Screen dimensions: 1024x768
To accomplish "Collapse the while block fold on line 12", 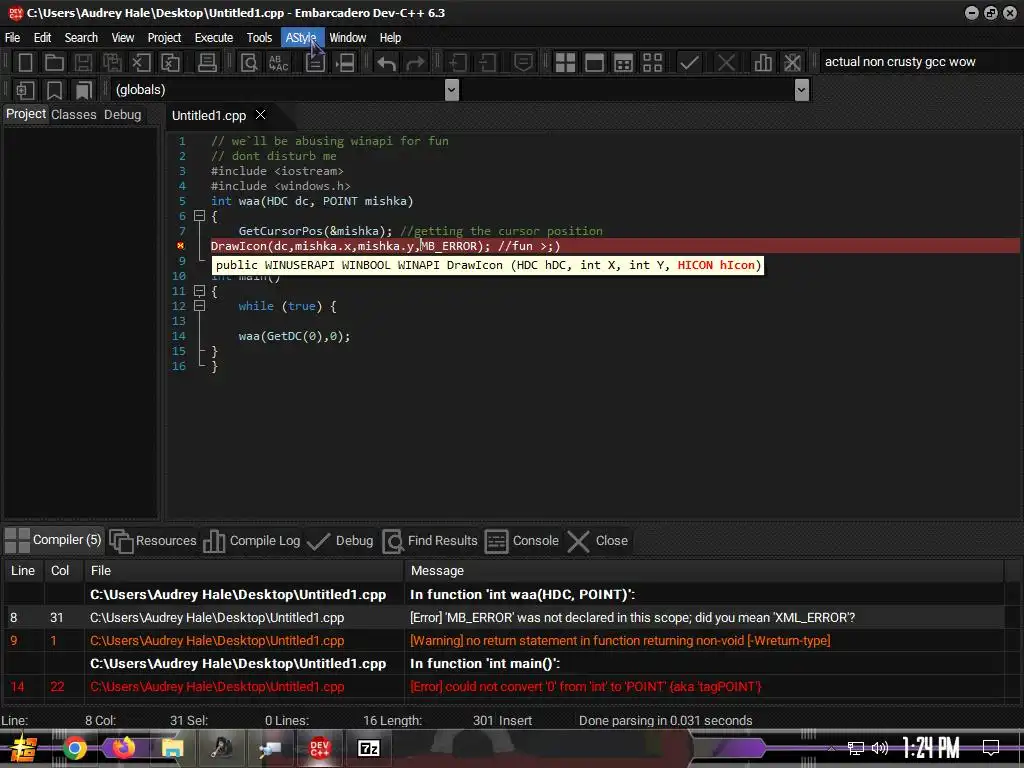I will (199, 306).
